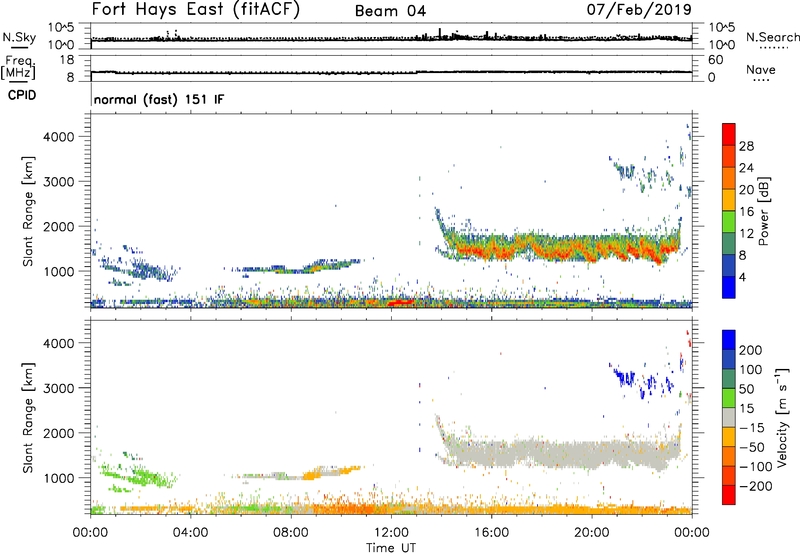Click the "04:00" time tick label
The height and width of the screenshot is (554, 800).
coord(190,533)
